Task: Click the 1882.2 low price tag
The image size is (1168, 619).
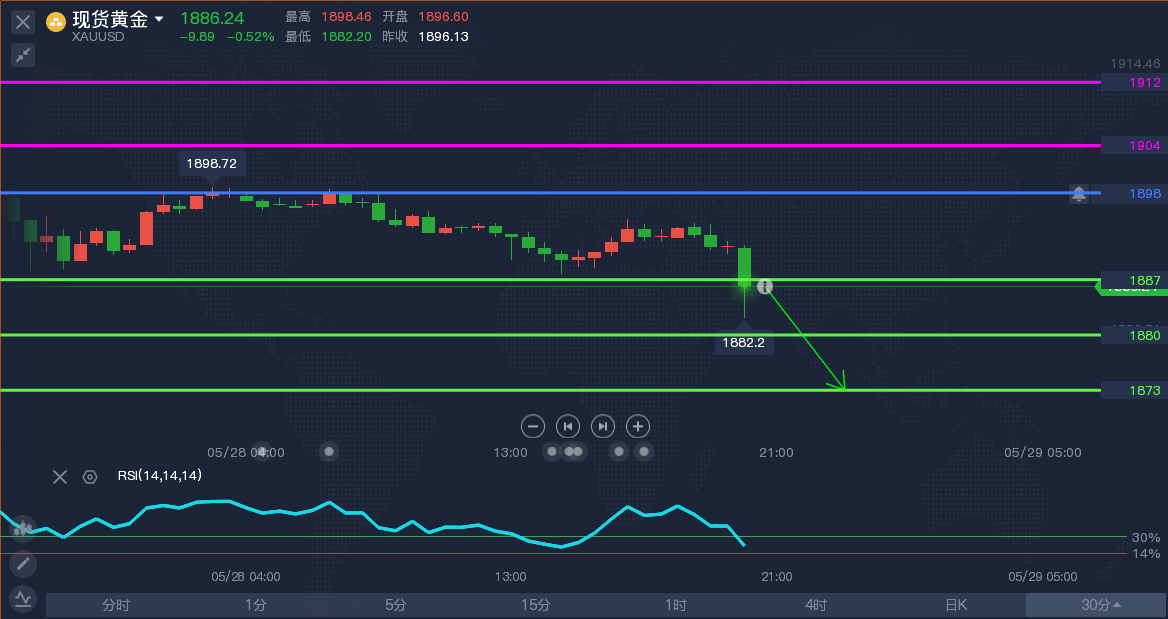Action: click(x=743, y=343)
